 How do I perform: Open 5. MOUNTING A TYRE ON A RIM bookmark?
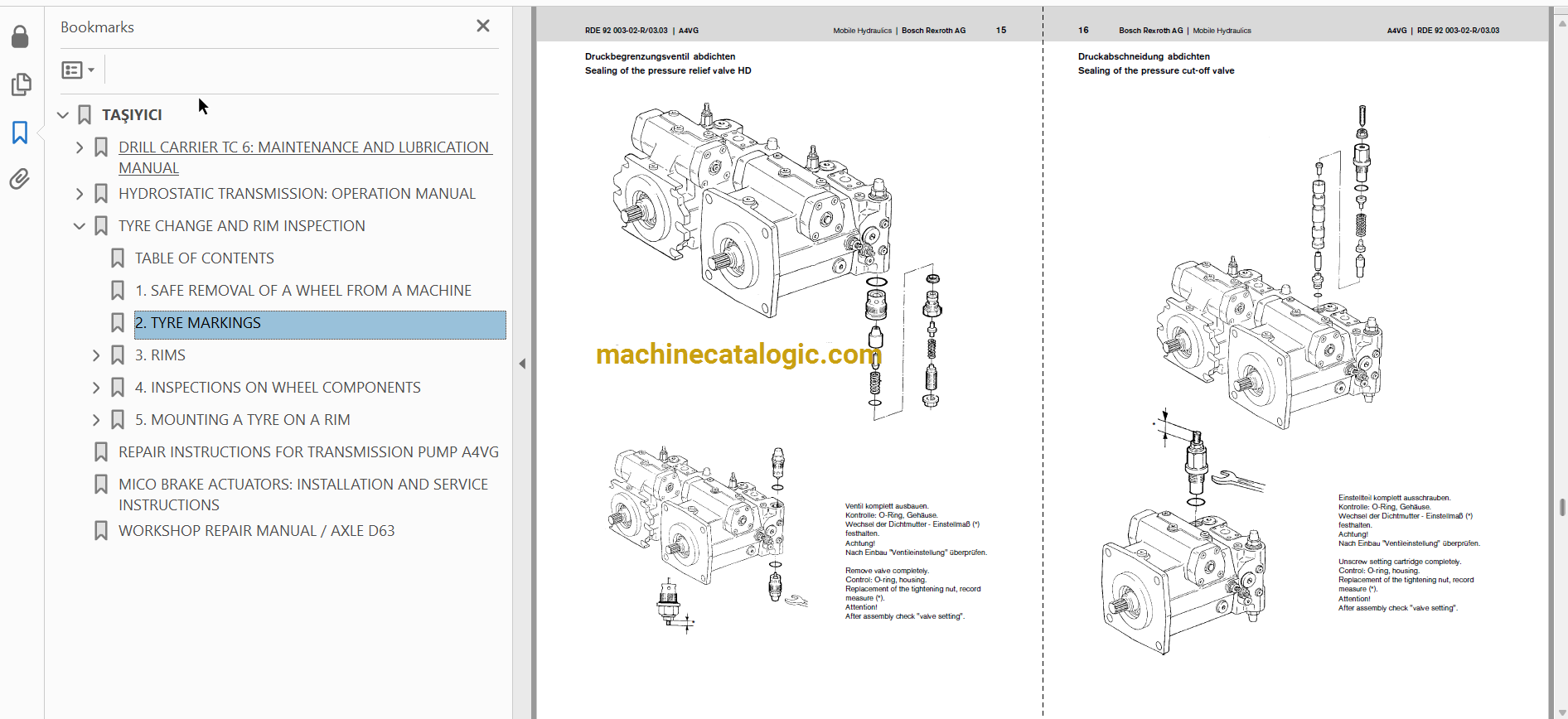(242, 420)
